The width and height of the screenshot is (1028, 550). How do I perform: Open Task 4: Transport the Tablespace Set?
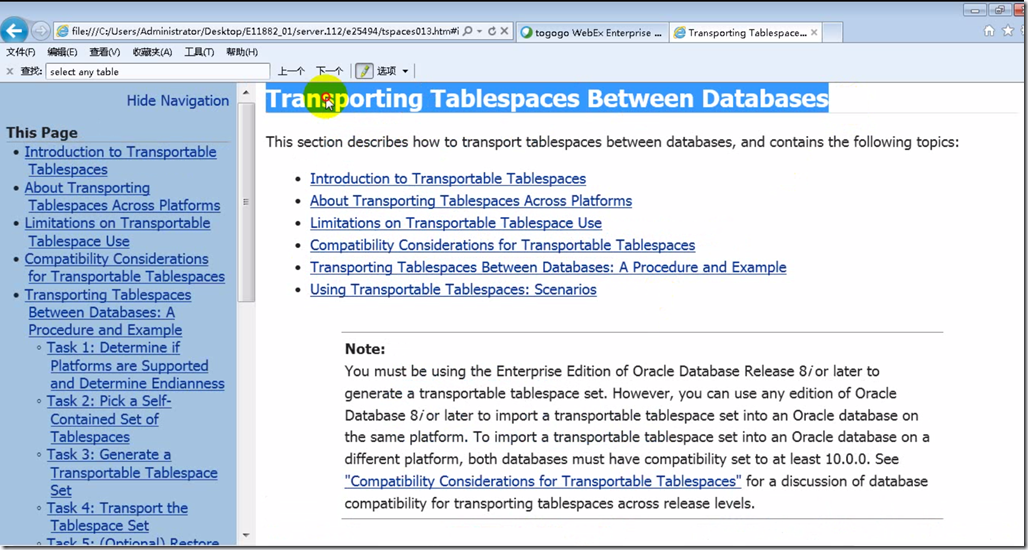coord(117,517)
